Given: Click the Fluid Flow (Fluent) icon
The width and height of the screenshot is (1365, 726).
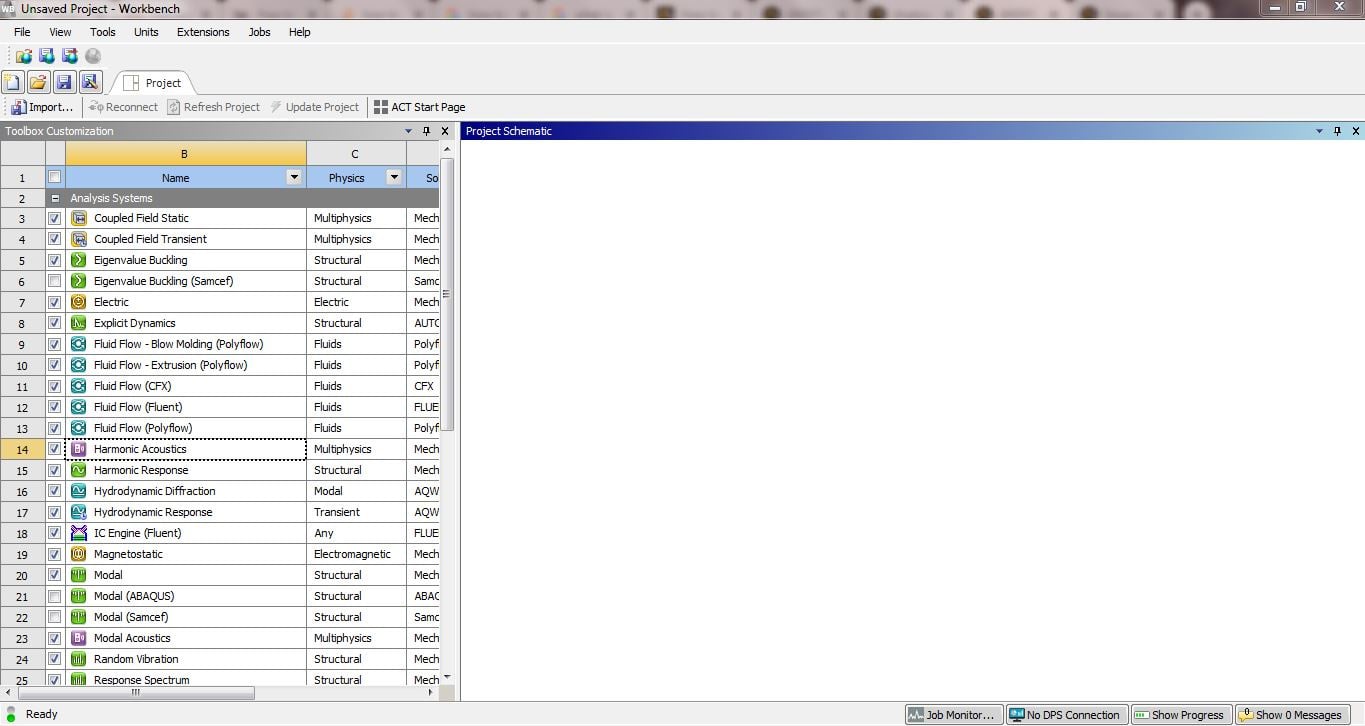Looking at the screenshot, I should [x=79, y=407].
